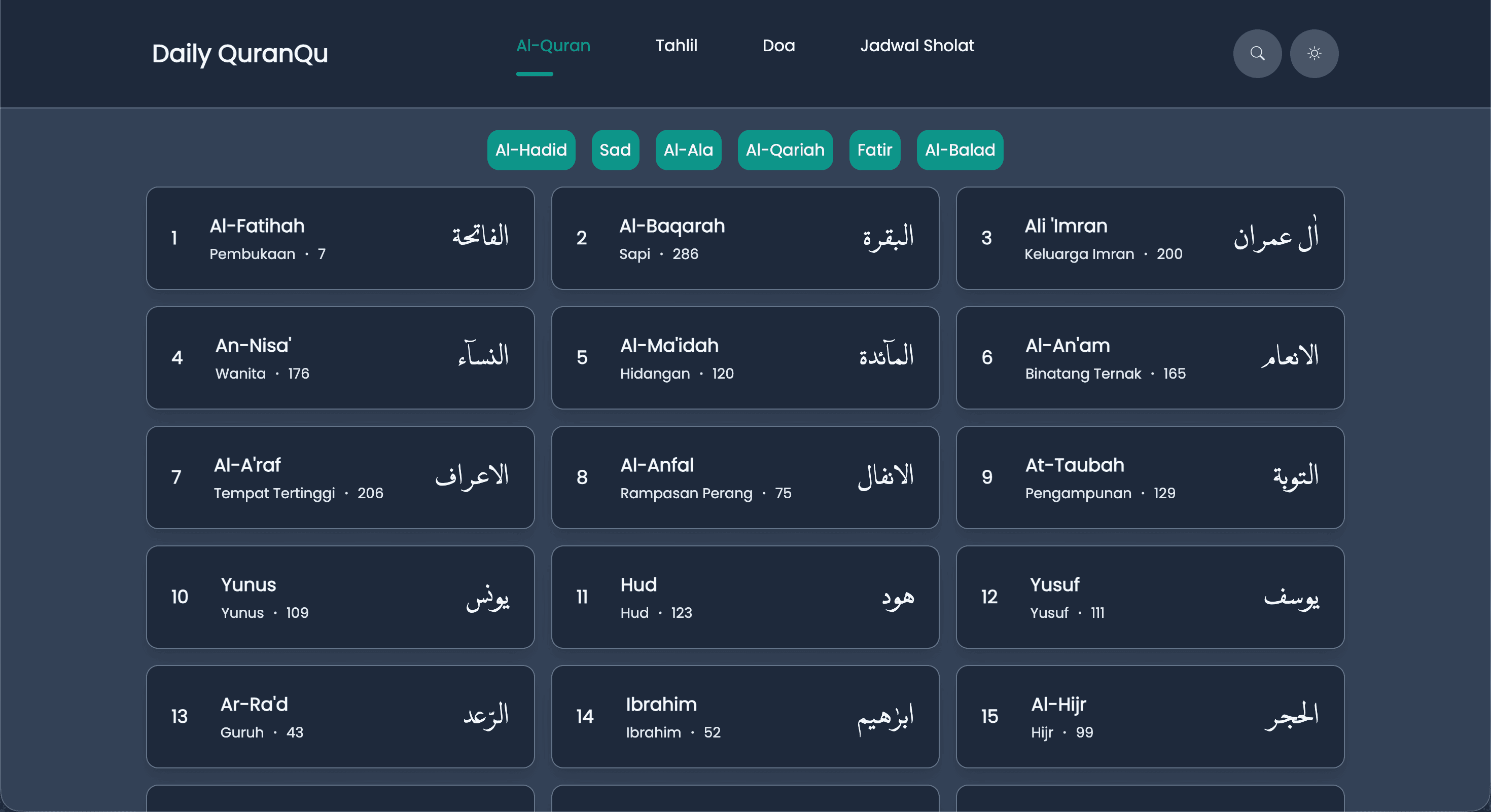Toggle the light/dark theme sun icon

coord(1314,53)
